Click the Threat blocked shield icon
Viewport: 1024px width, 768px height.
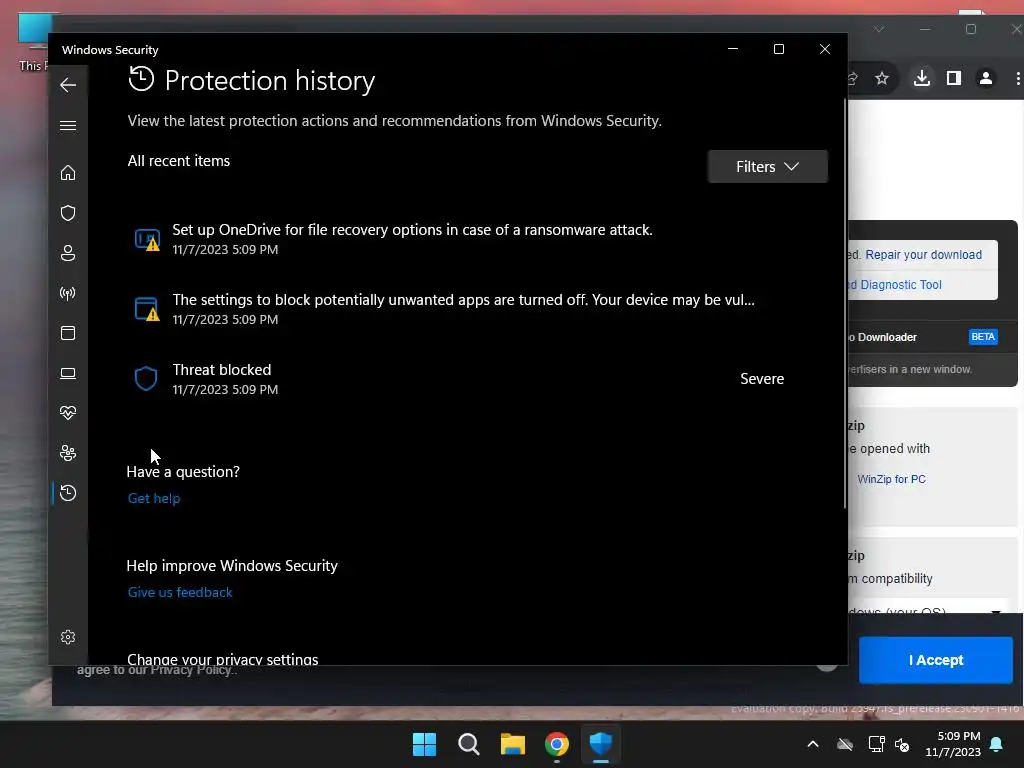click(146, 379)
